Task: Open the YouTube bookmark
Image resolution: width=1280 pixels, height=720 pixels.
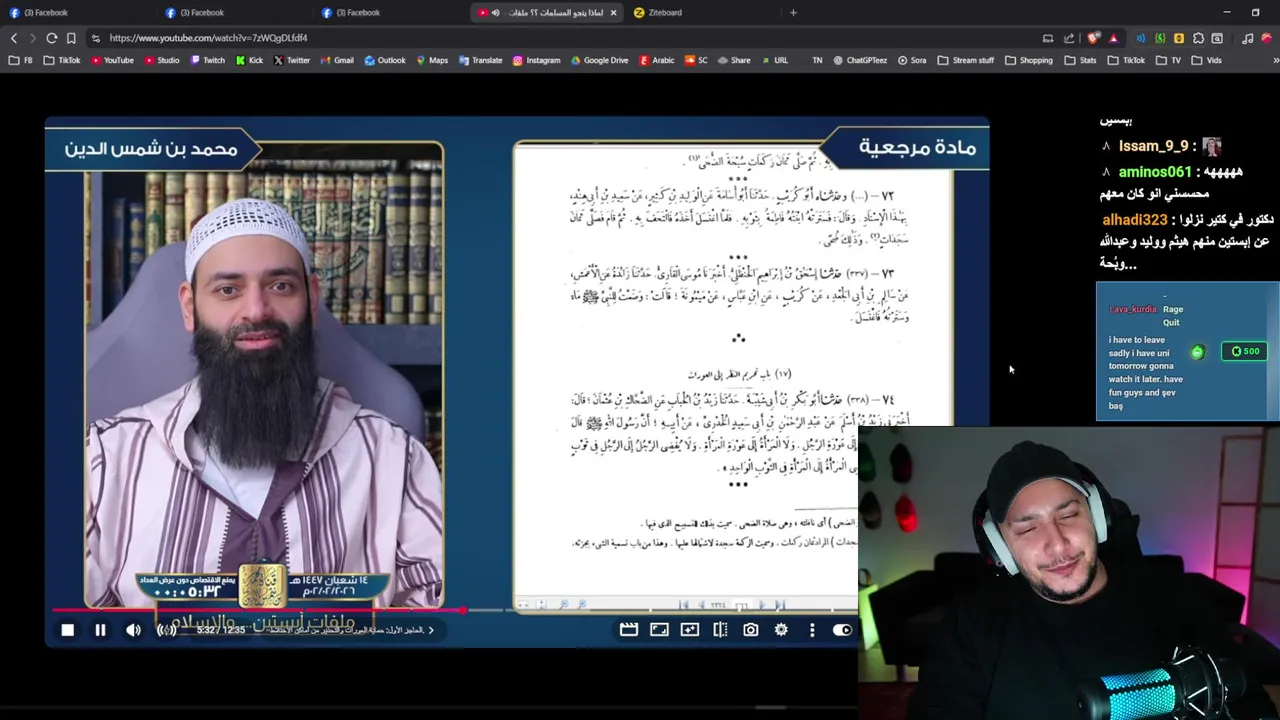Action: point(112,60)
